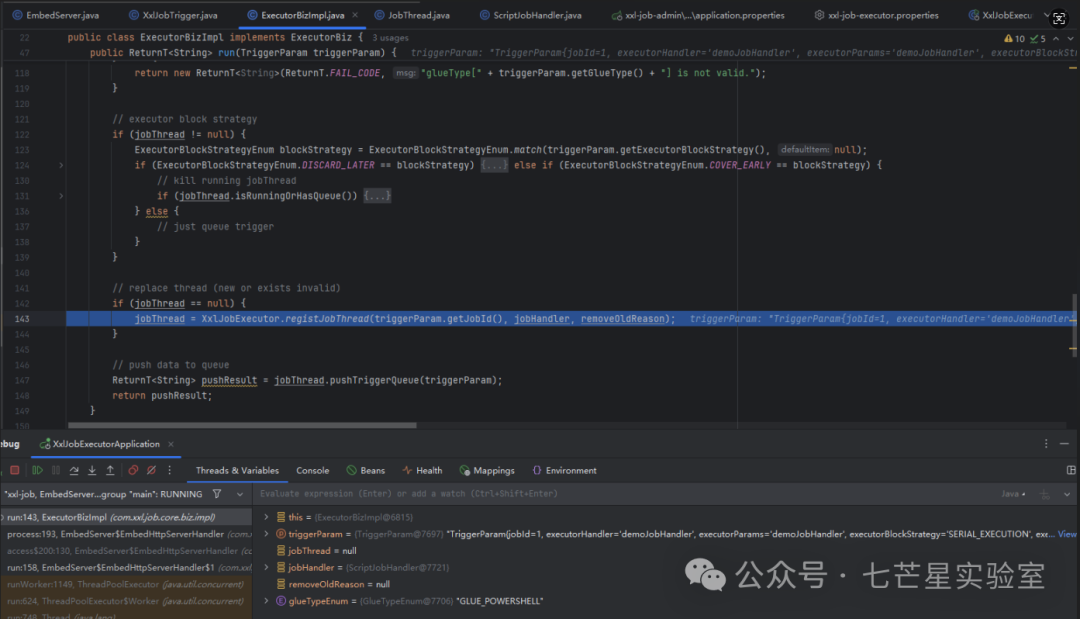Expand the triggerParam variable node
Screen dimensions: 1080x619
[267, 534]
